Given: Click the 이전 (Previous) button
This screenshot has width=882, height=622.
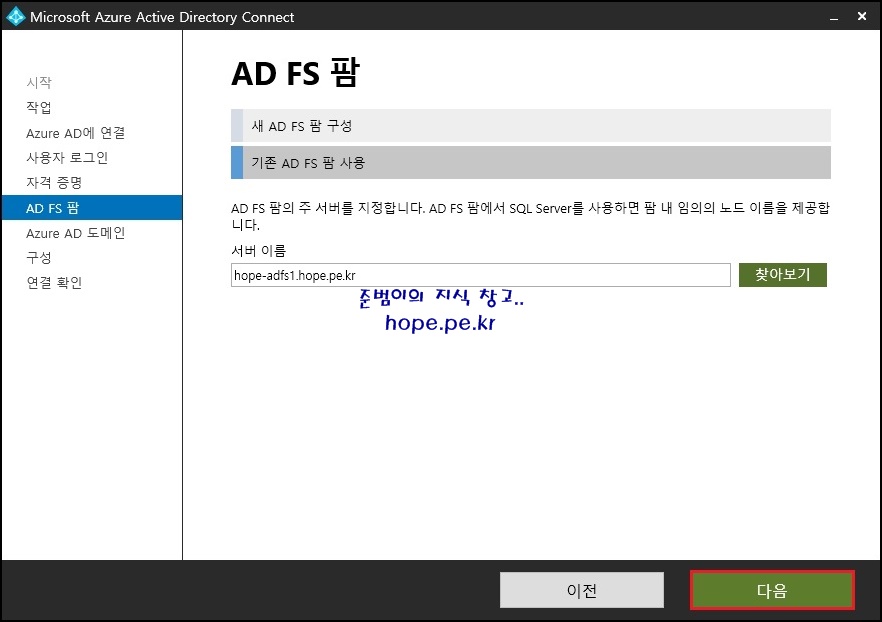Looking at the screenshot, I should (582, 590).
